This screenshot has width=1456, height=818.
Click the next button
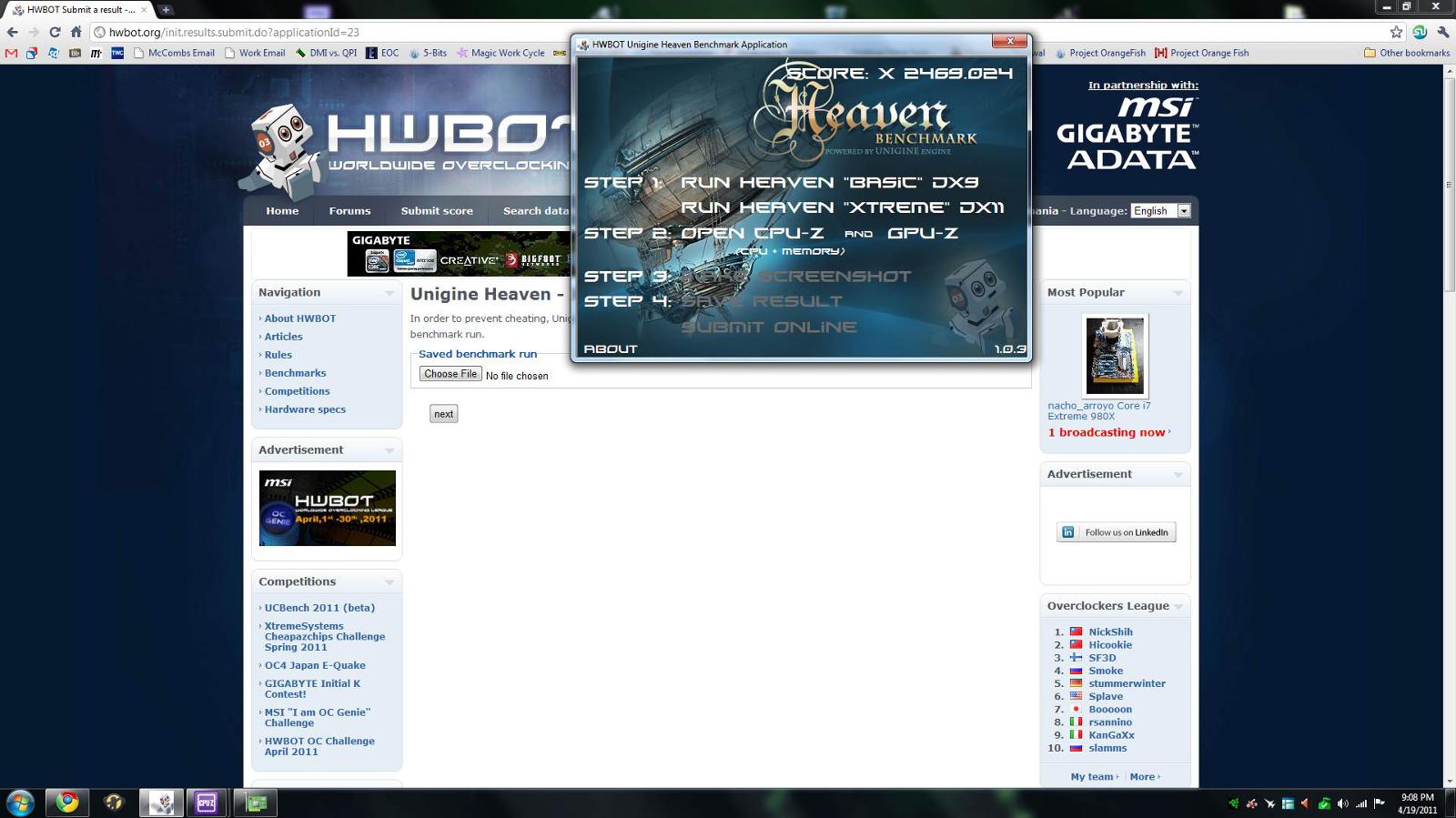pyautogui.click(x=443, y=414)
